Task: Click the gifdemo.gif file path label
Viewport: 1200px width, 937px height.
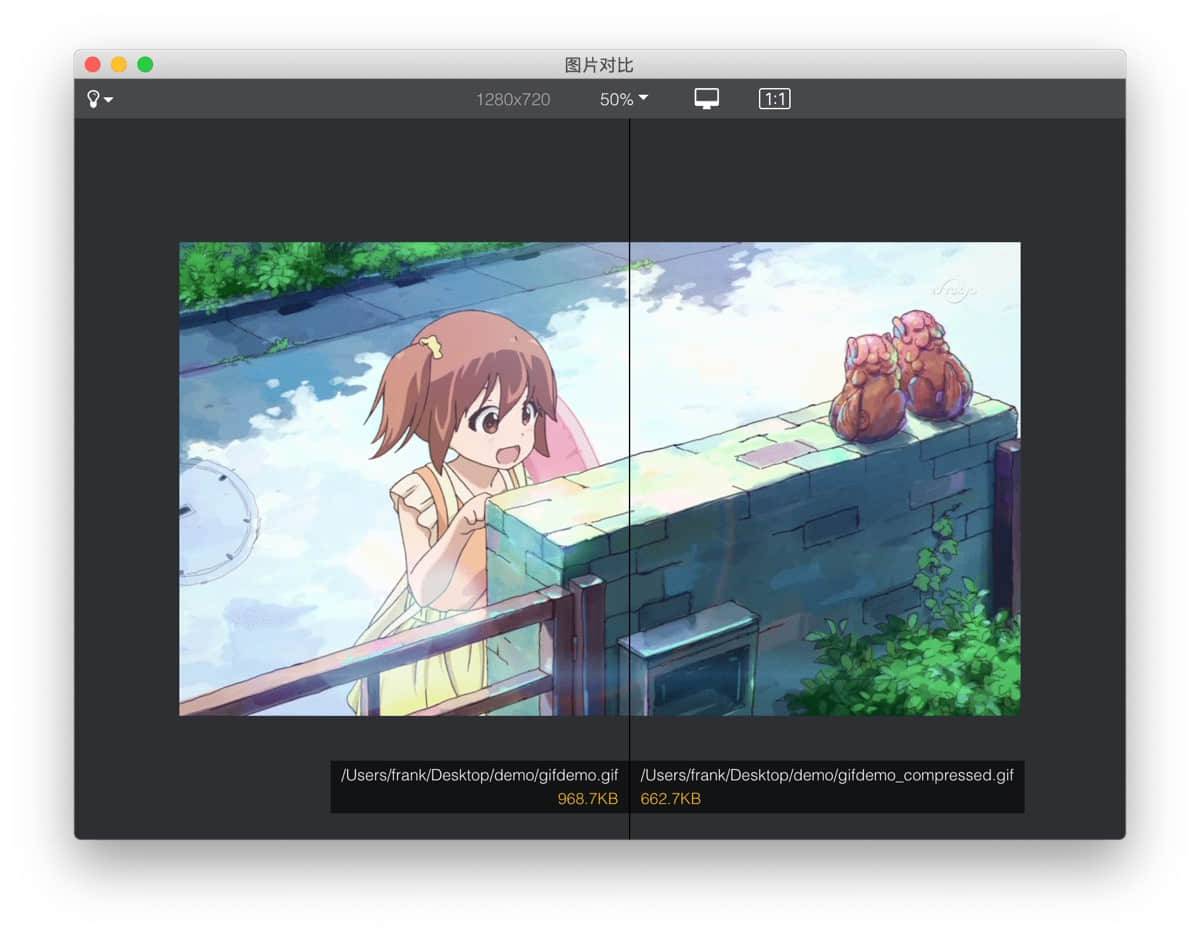Action: pos(479,775)
